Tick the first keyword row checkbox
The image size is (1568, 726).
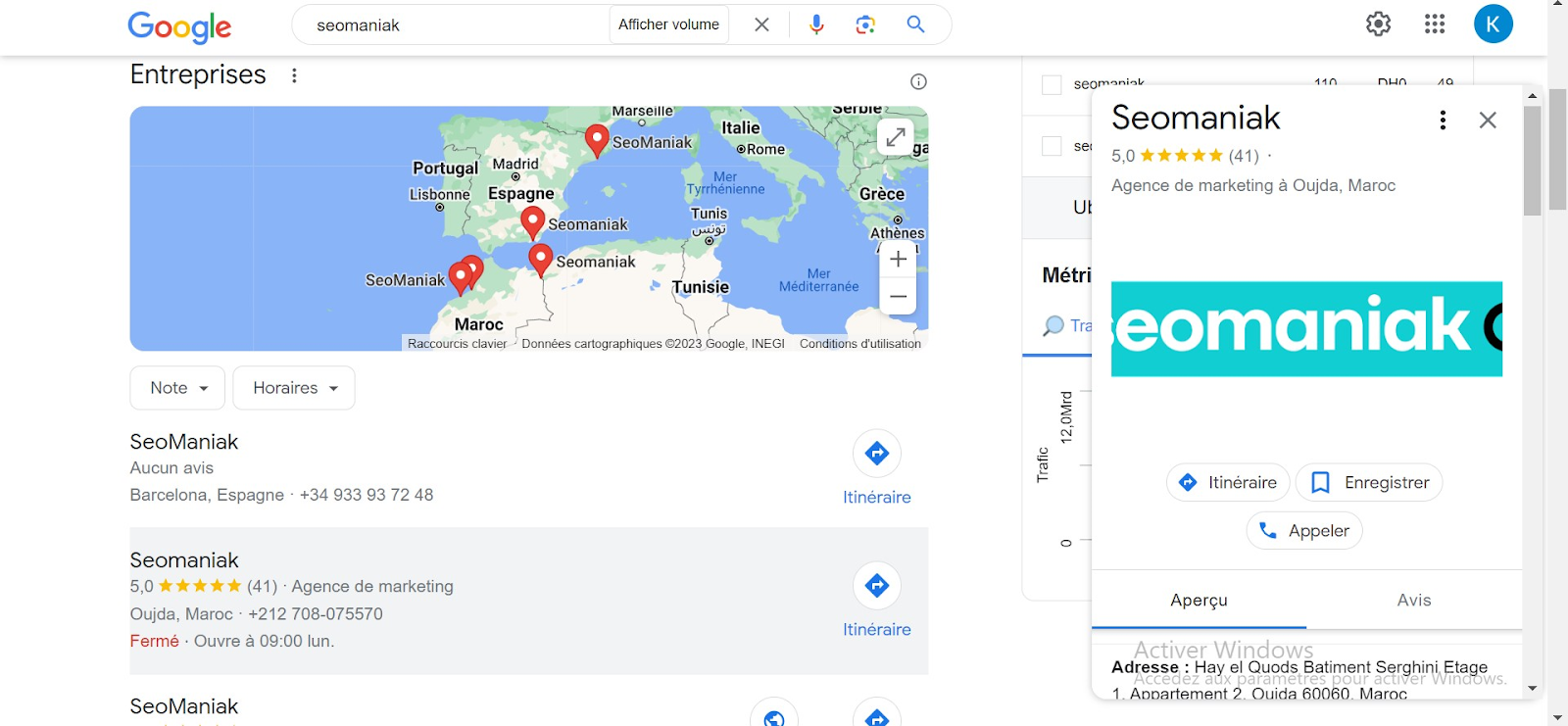[x=1052, y=84]
